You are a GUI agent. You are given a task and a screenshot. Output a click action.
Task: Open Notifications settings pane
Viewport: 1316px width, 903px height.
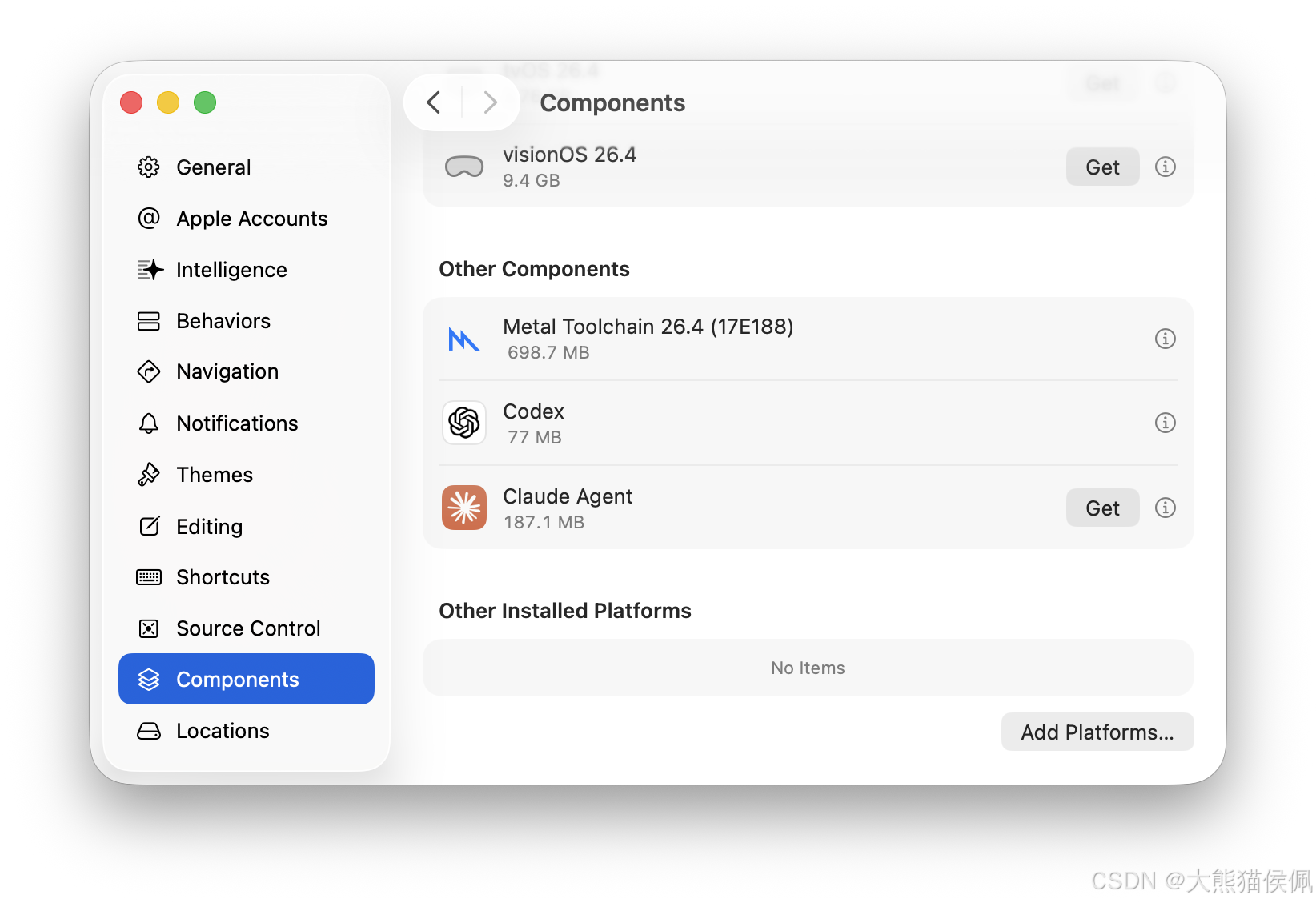click(247, 423)
